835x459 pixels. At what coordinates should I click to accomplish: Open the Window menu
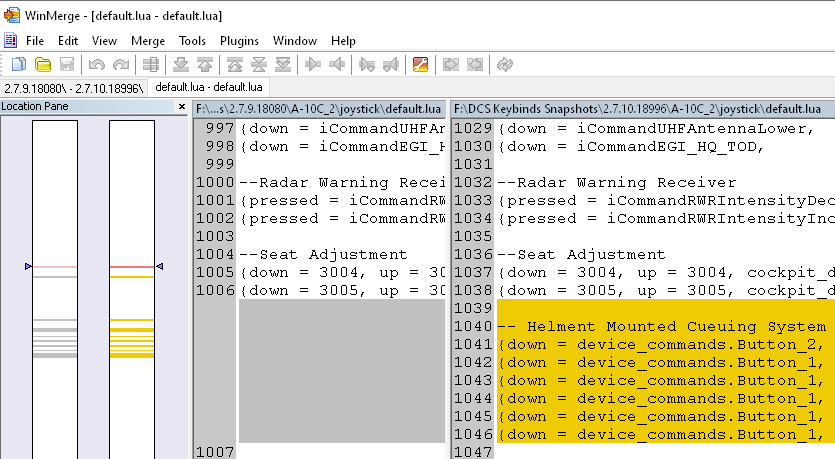click(x=294, y=41)
